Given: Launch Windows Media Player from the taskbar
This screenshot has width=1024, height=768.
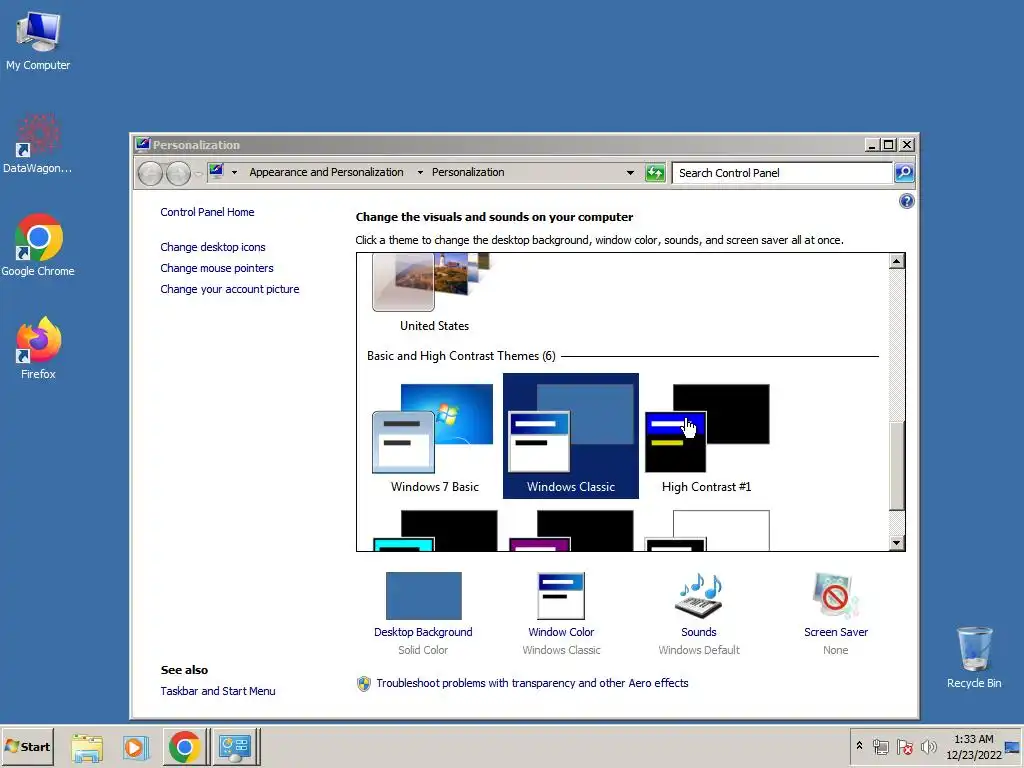Looking at the screenshot, I should click(136, 747).
